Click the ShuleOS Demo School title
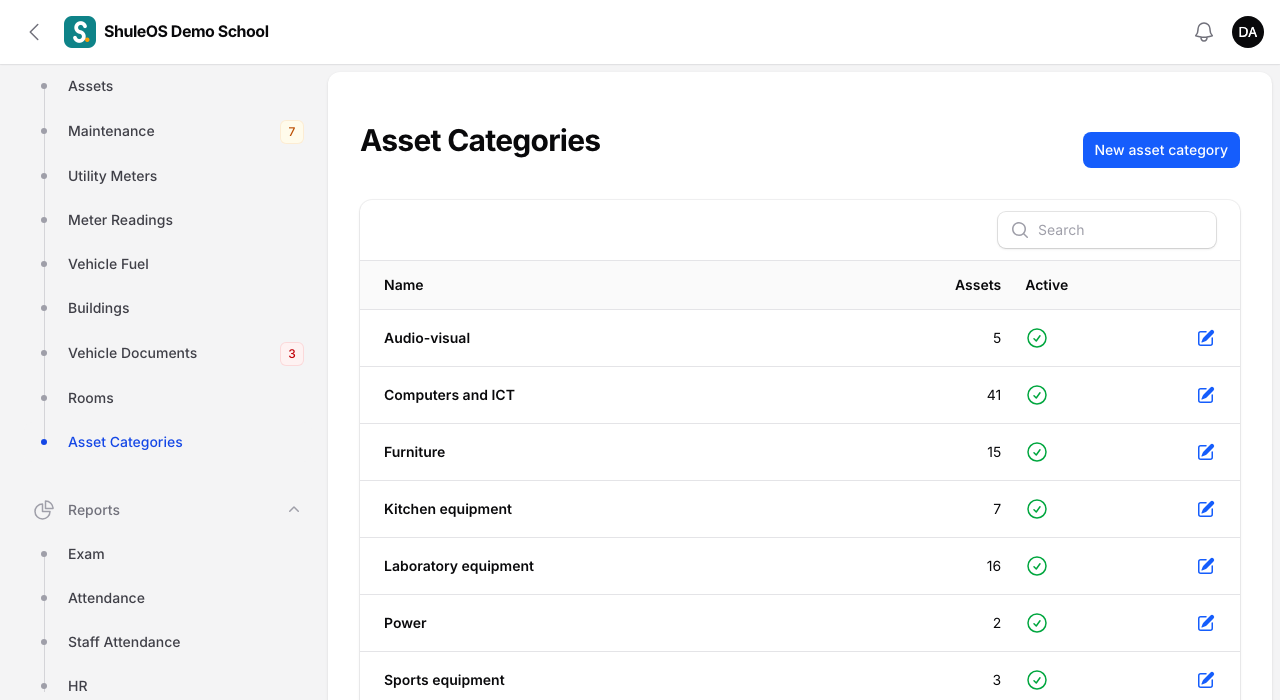Image resolution: width=1280 pixels, height=700 pixels. click(x=186, y=32)
